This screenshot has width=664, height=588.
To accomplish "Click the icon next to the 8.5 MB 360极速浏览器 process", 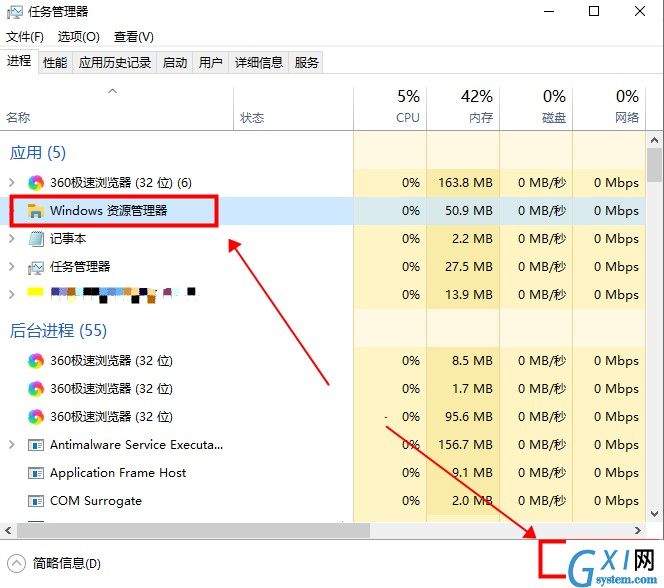I will point(36,361).
